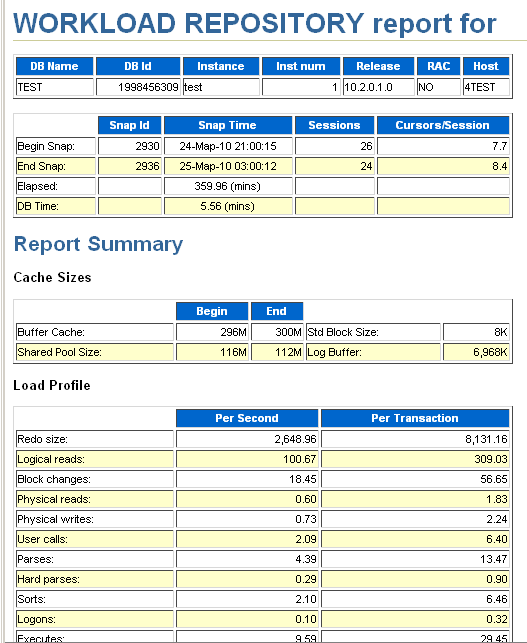
Task: Select the Redo size row label
Action: (95, 439)
